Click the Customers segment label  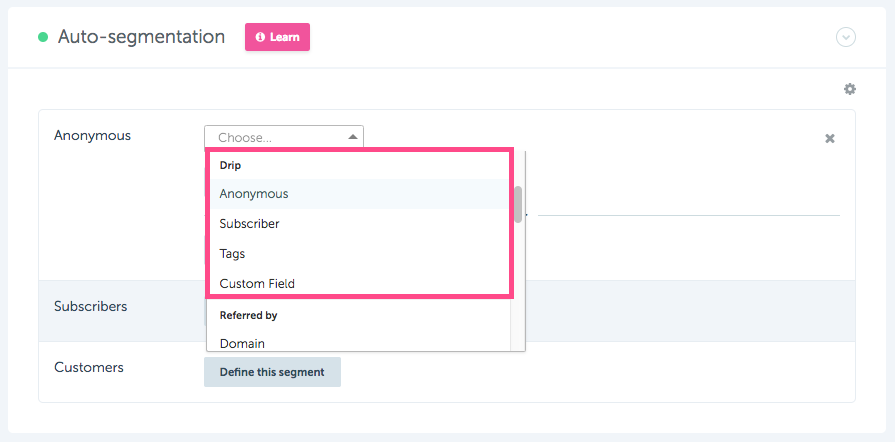pos(88,367)
